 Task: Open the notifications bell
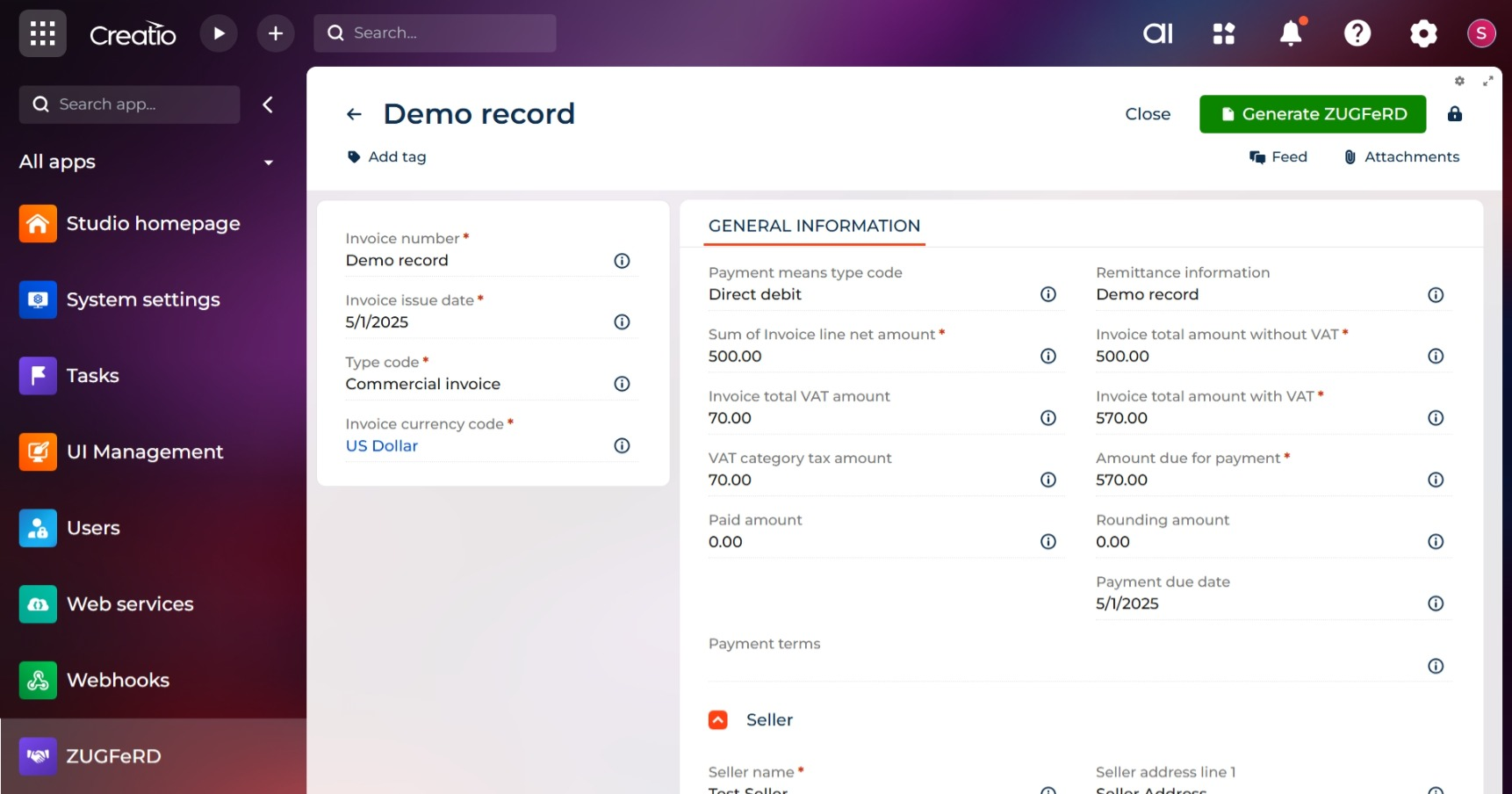tap(1290, 33)
